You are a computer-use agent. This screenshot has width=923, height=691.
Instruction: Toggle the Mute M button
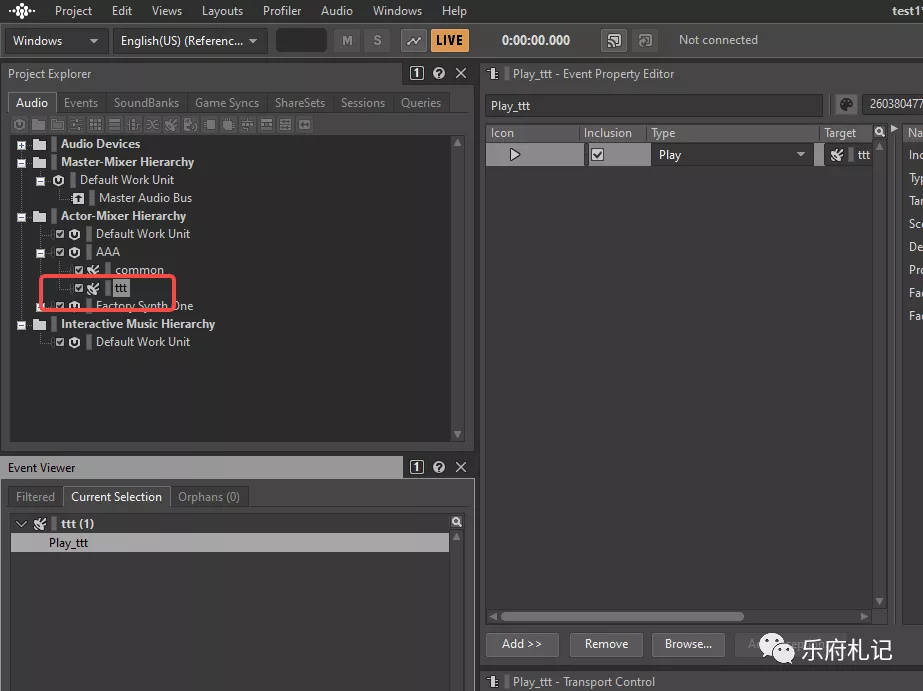tap(347, 40)
